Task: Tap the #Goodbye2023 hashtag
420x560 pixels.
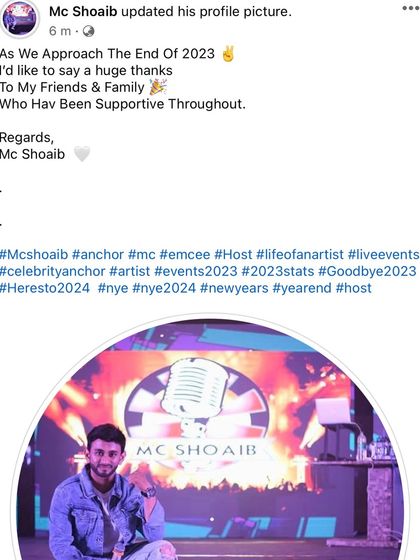Action: [x=367, y=271]
